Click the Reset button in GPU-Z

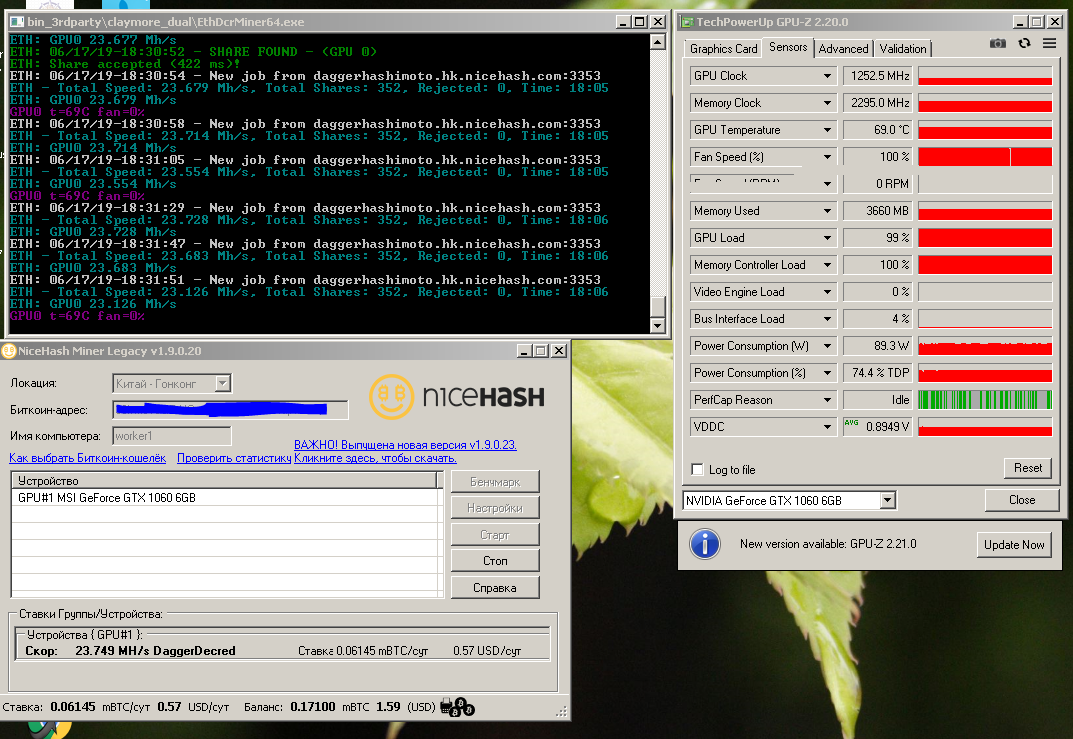click(x=1028, y=468)
